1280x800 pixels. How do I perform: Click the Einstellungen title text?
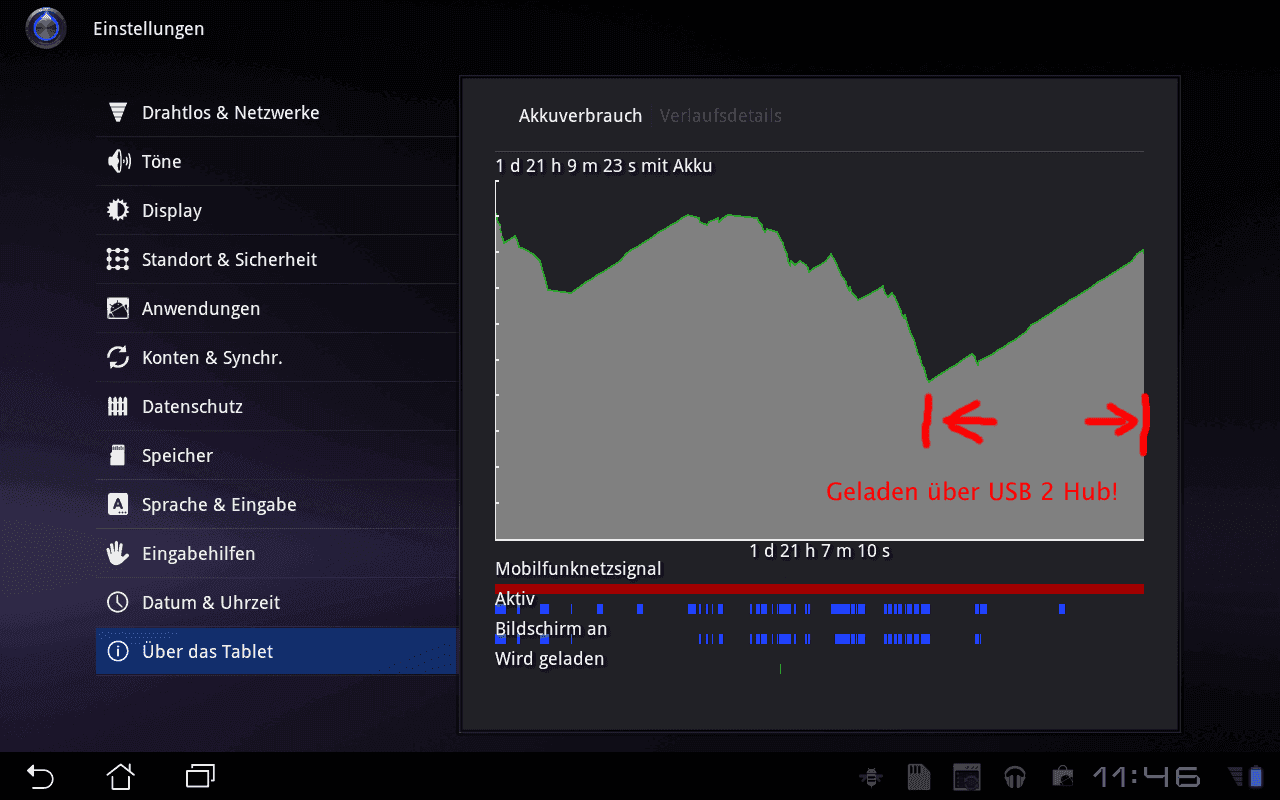[x=149, y=29]
